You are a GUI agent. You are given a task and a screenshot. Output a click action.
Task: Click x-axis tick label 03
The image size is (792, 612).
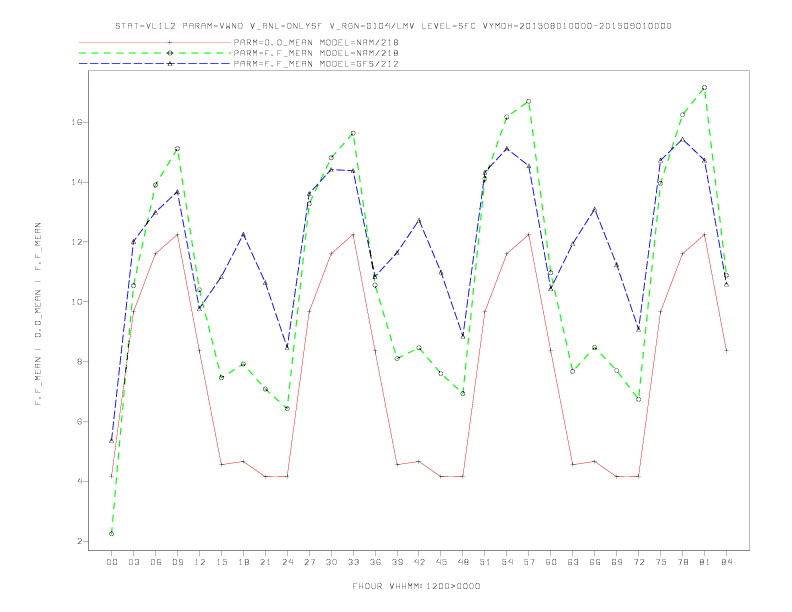(133, 562)
